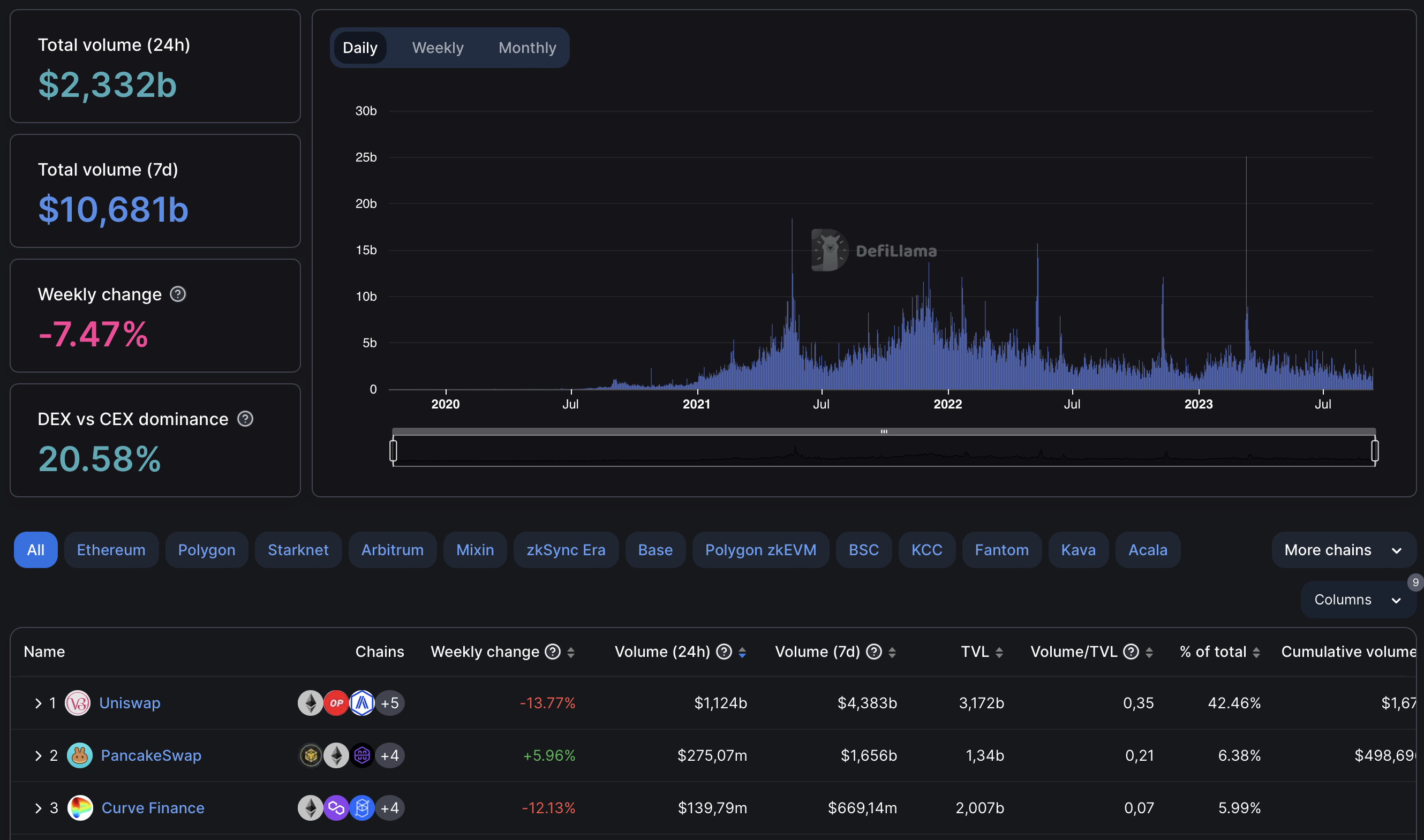Viewport: 1424px width, 840px height.
Task: Sort table by Volume (7d) arrows
Action: pyautogui.click(x=892, y=653)
